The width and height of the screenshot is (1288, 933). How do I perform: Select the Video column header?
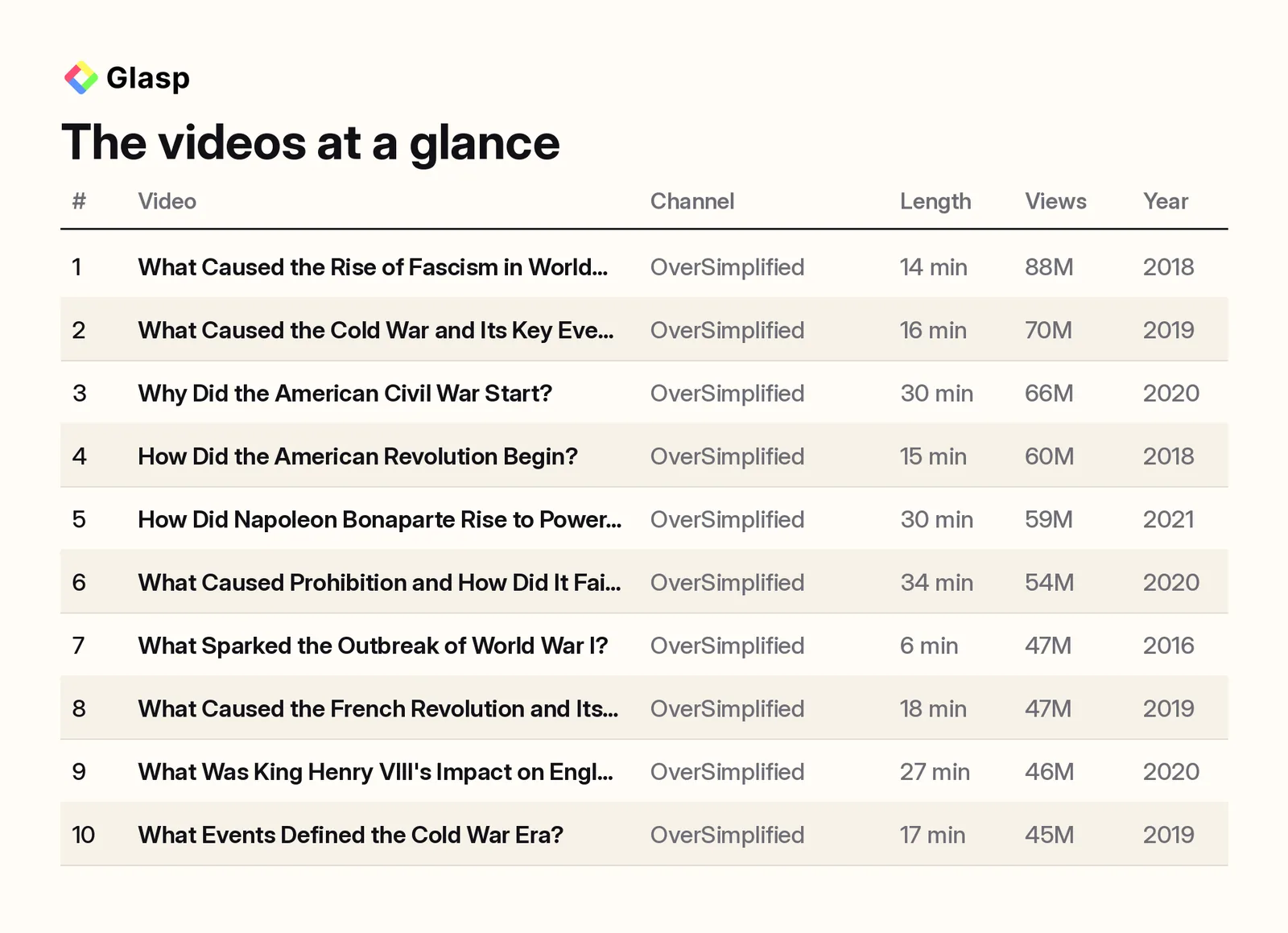tap(167, 201)
